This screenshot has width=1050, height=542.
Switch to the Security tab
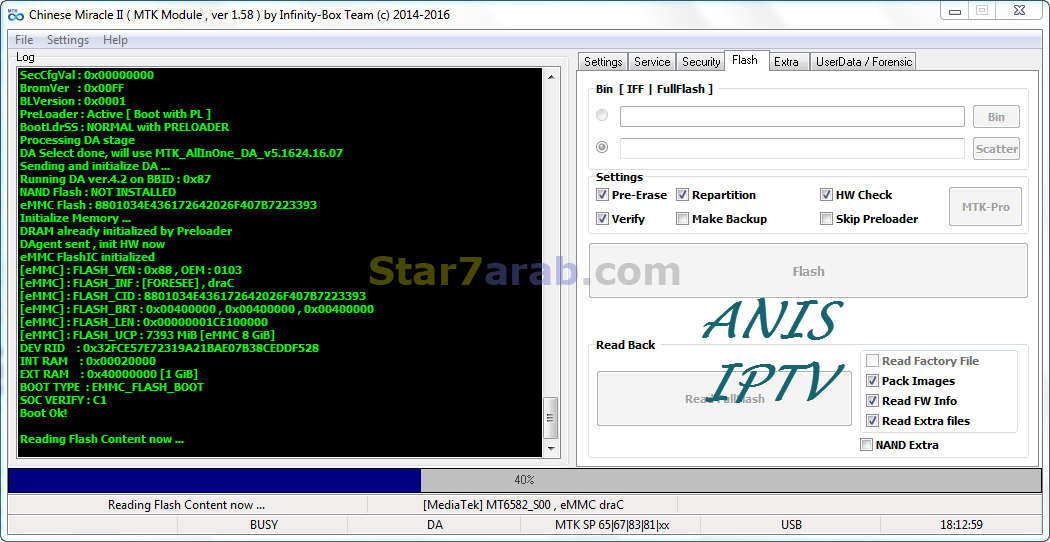pos(700,62)
